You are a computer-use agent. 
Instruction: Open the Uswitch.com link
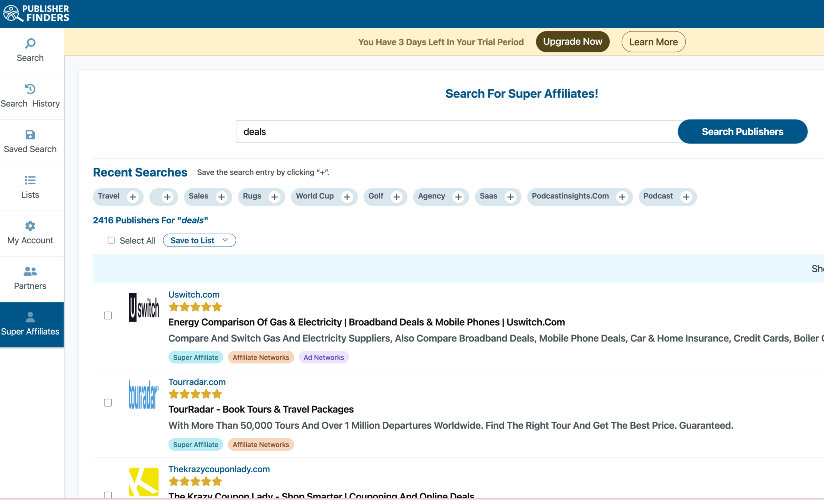click(x=194, y=295)
